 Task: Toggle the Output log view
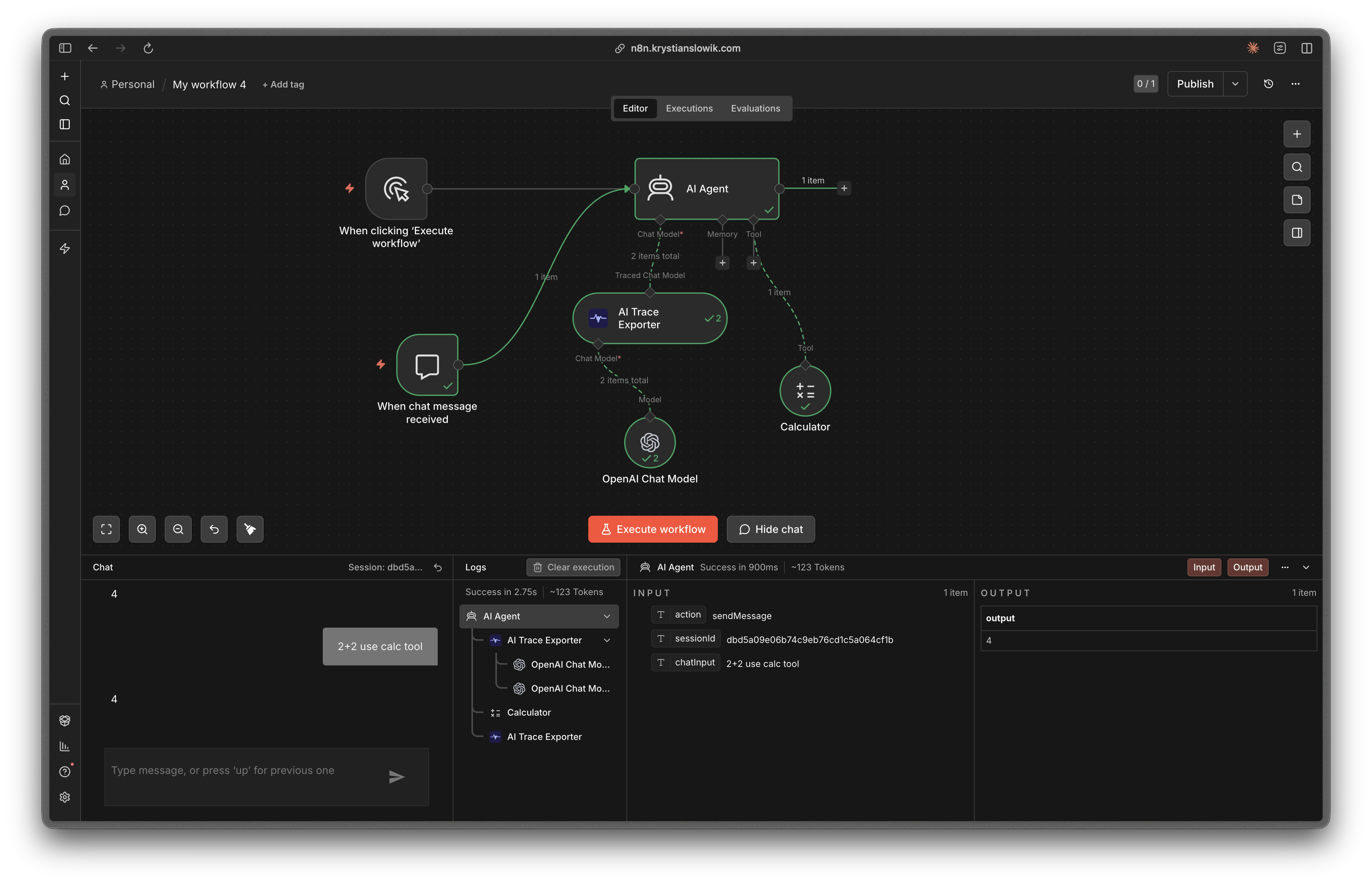(1247, 567)
